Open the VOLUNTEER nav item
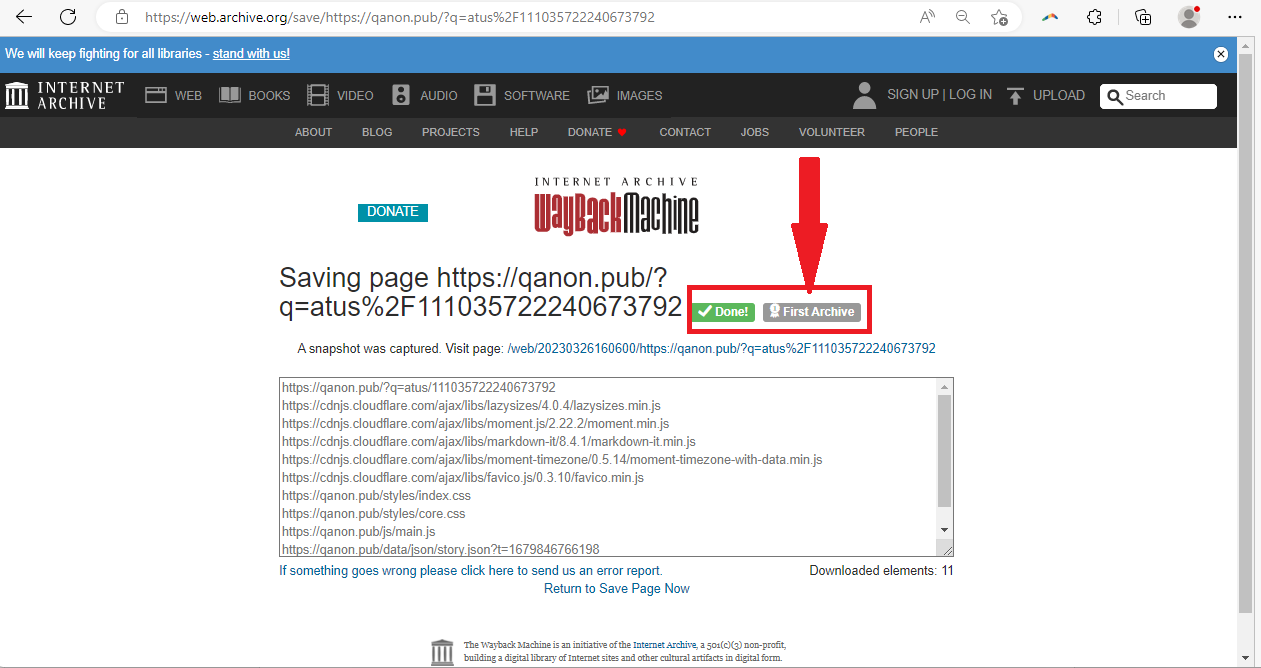 point(832,132)
